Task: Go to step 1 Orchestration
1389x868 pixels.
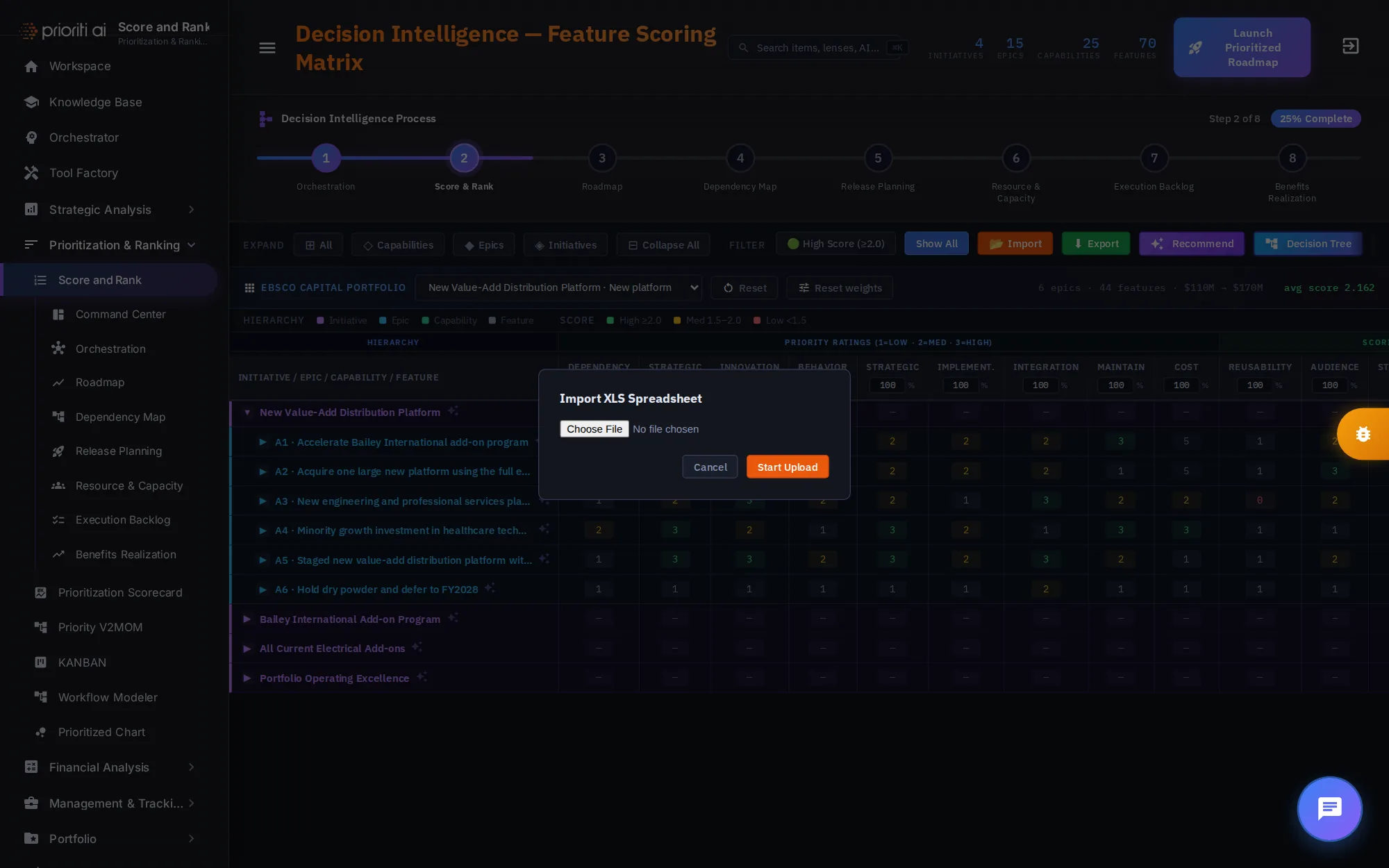Action: coord(326,158)
